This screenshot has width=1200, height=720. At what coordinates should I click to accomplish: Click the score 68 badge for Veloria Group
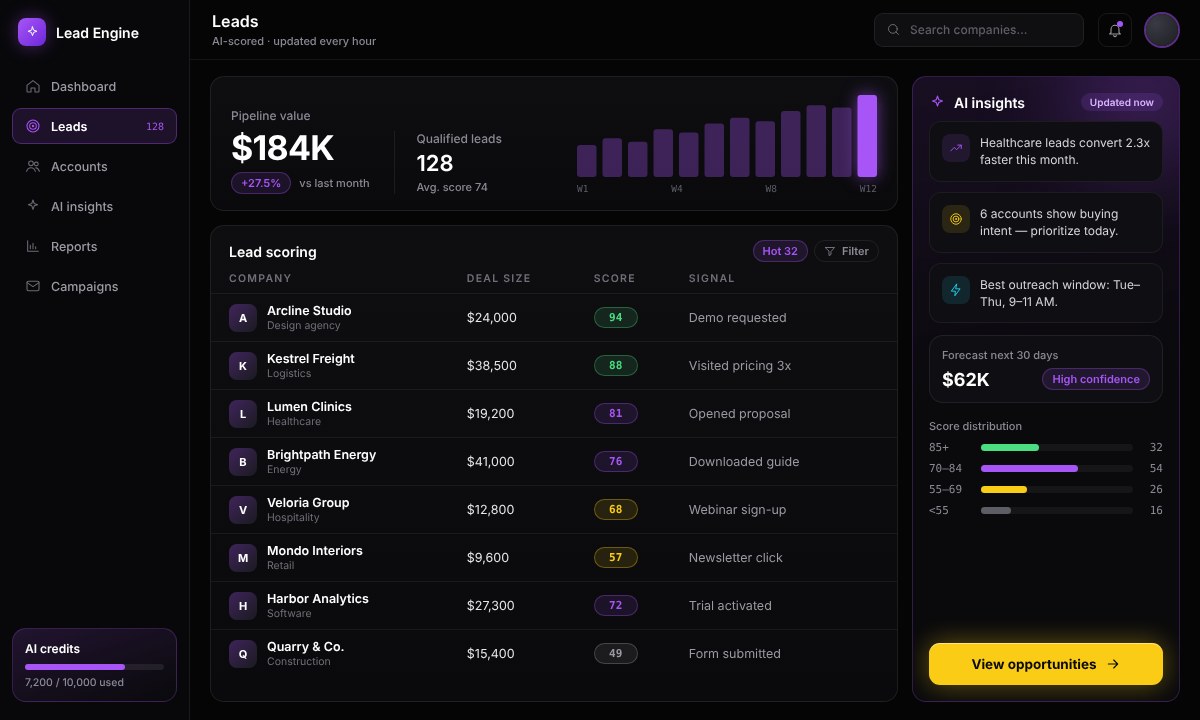(x=616, y=510)
